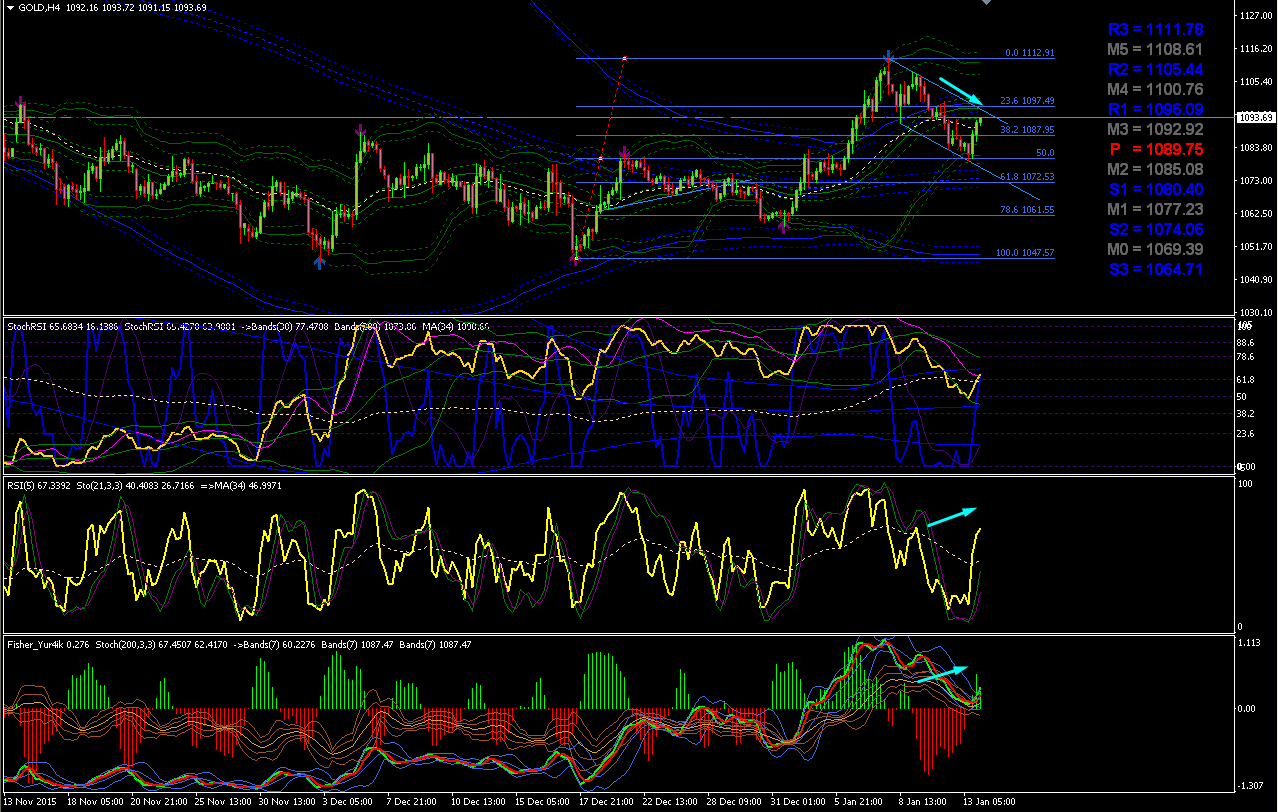Click 1030.10 on the price scale
The height and width of the screenshot is (812, 1278).
[1254, 312]
